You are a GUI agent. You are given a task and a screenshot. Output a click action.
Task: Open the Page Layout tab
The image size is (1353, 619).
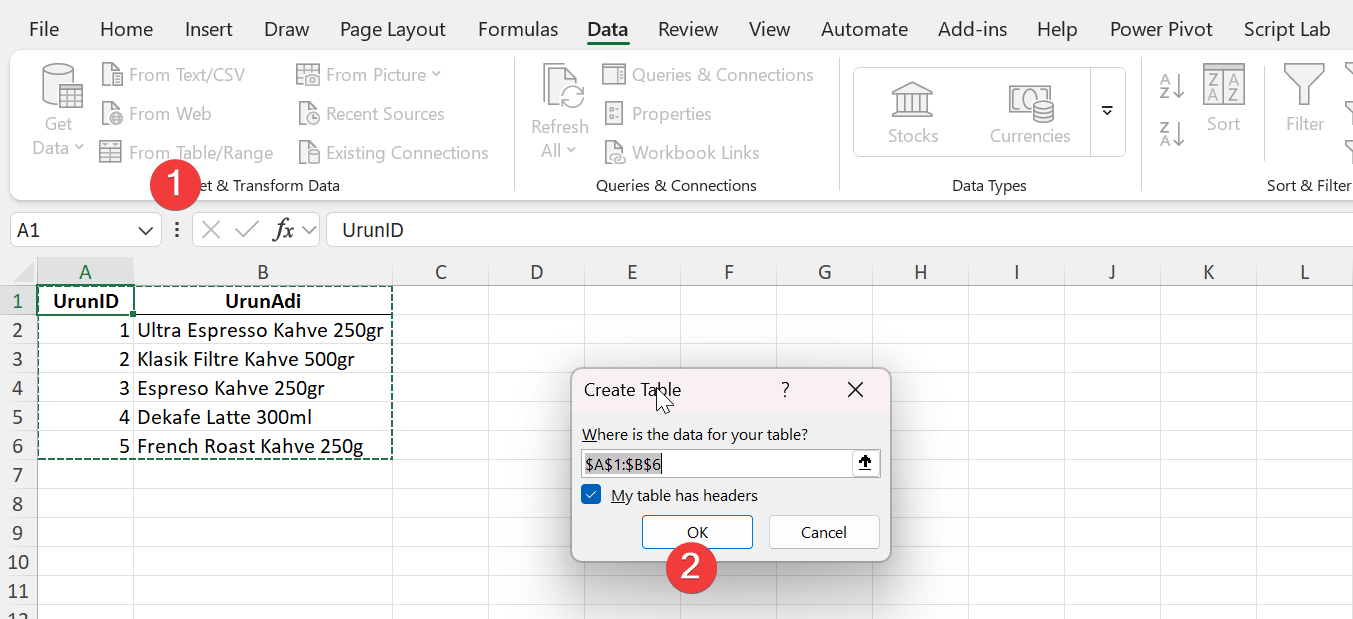coord(392,29)
